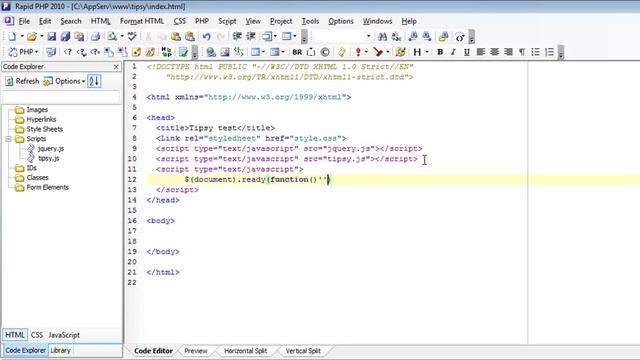Open a file with the folder icon
640x360 pixels.
pos(31,37)
